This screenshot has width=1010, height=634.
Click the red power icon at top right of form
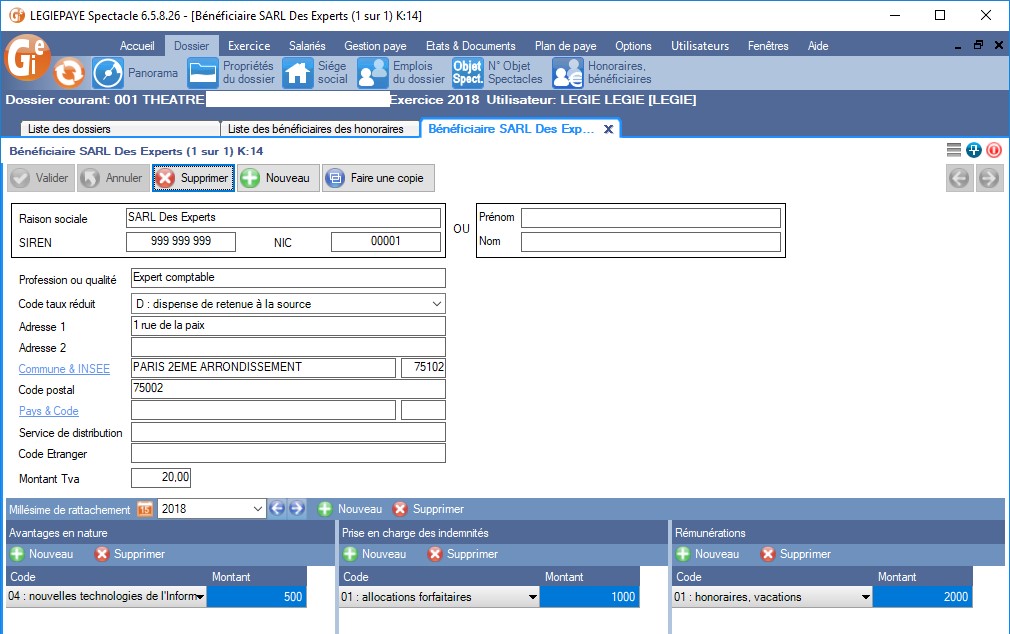tap(993, 150)
